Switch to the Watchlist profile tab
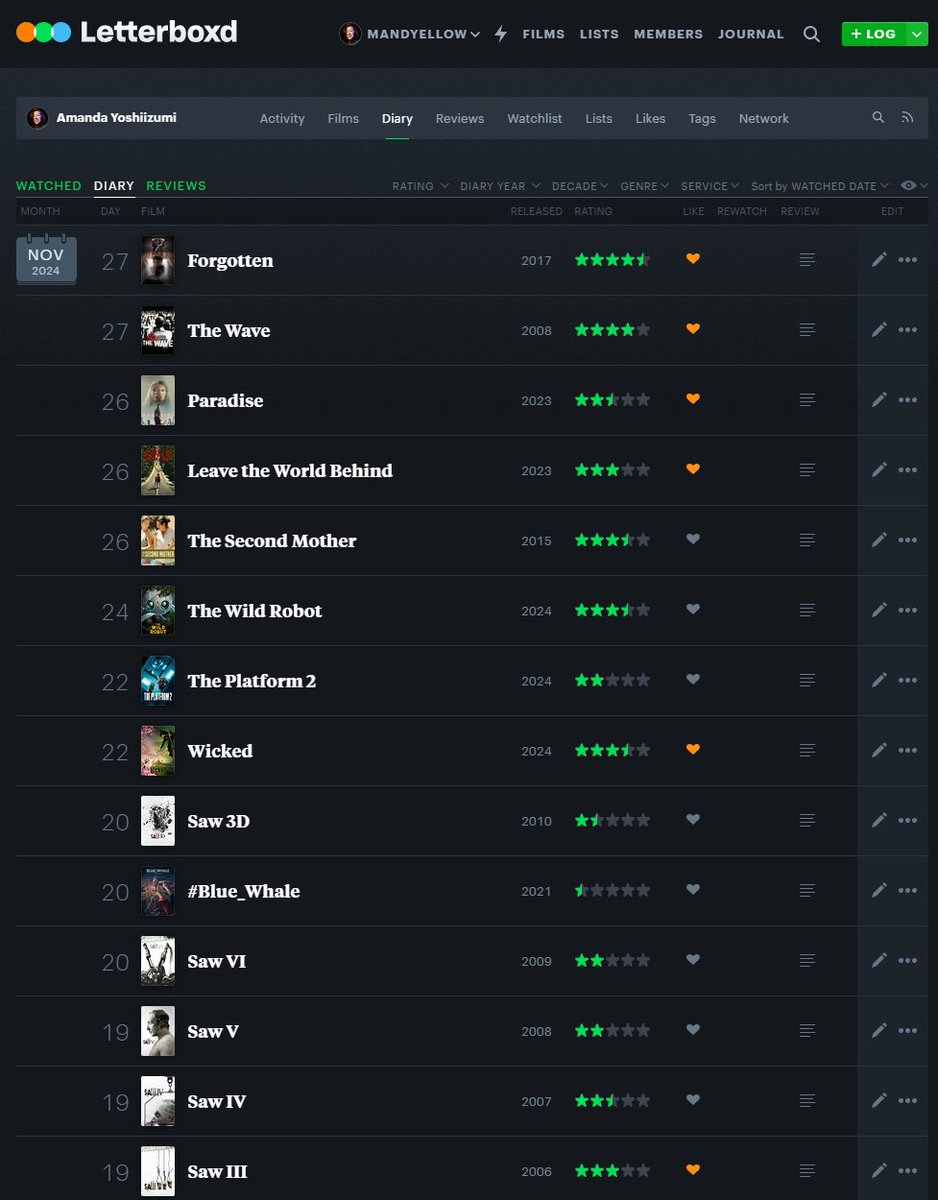The width and height of the screenshot is (938, 1200). point(534,118)
